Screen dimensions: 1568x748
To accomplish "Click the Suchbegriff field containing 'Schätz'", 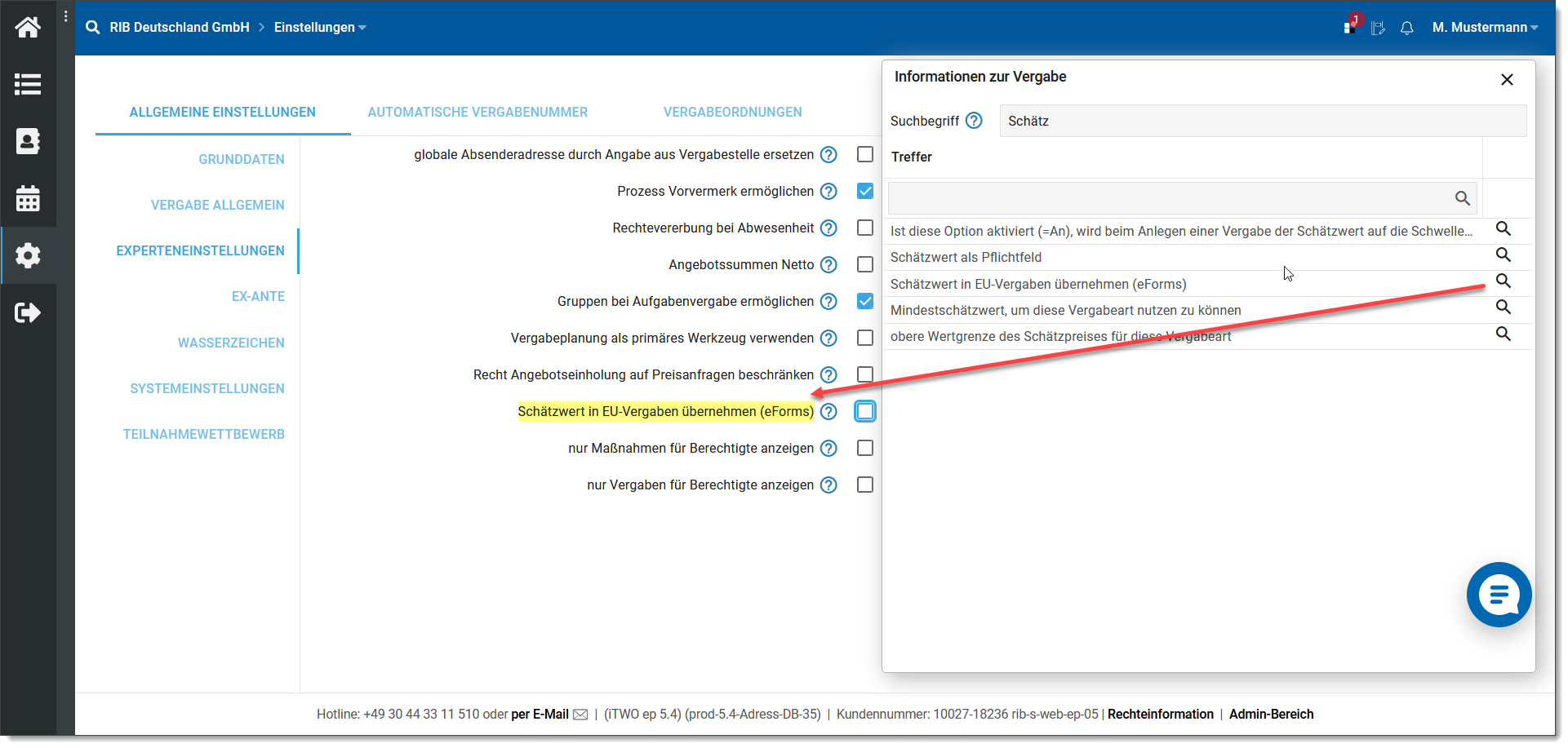I will pyautogui.click(x=1263, y=121).
